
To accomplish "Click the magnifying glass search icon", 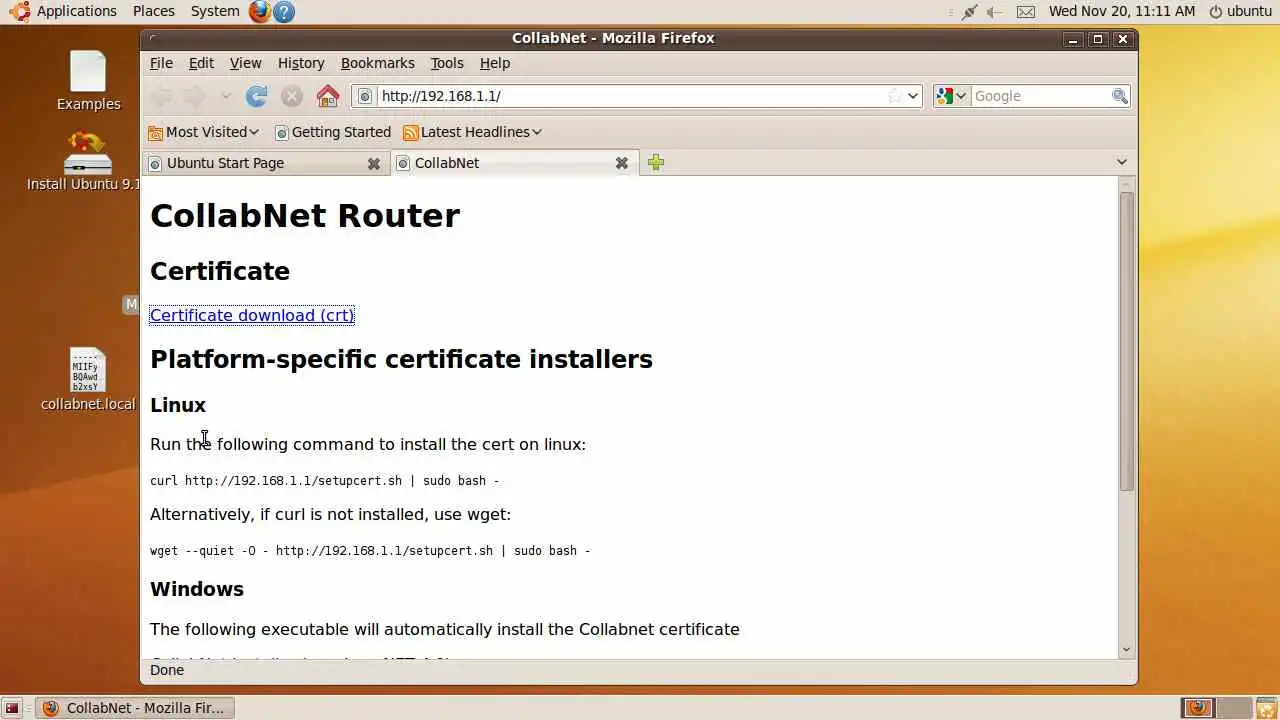I will click(x=1120, y=96).
